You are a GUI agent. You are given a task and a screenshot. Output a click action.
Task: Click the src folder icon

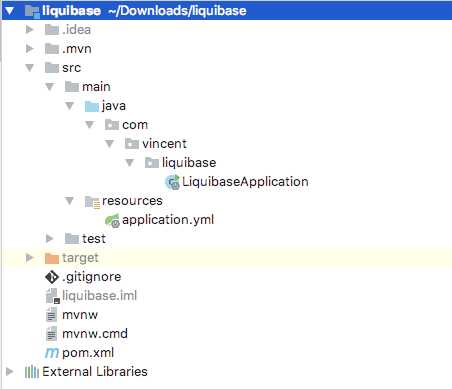tap(52, 68)
